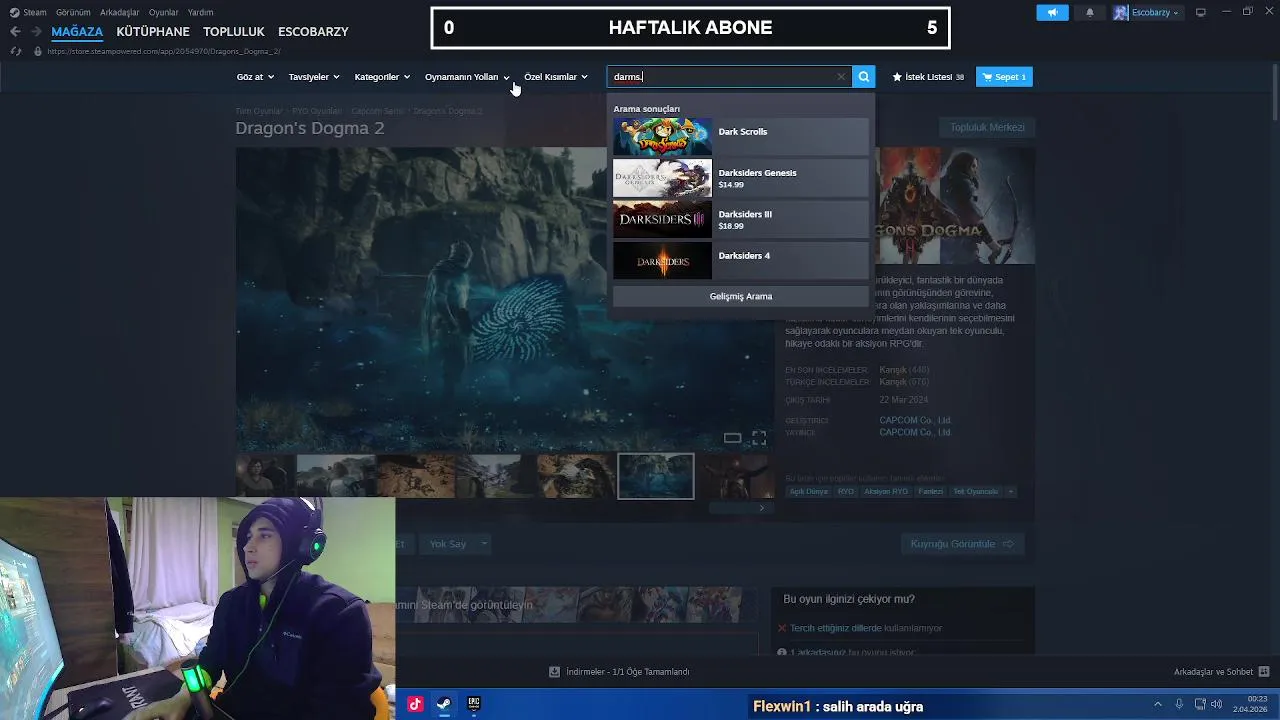Click the microphone tray icon
The width and height of the screenshot is (1280, 720).
coord(1179,705)
